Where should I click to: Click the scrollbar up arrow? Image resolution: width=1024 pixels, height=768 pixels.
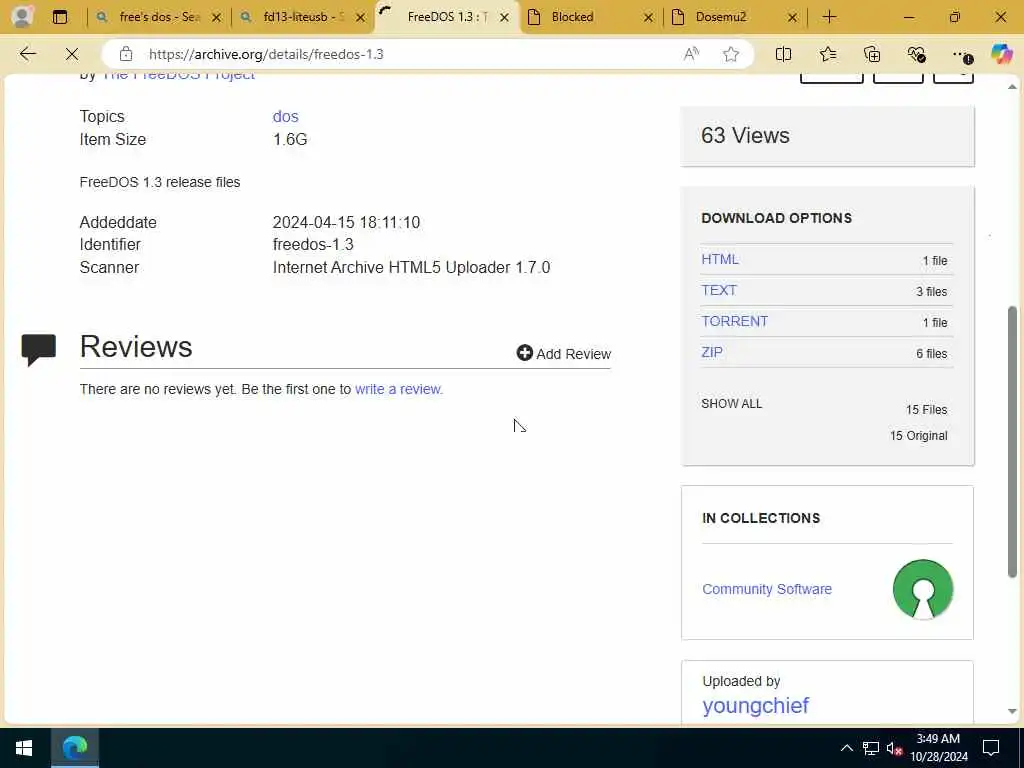tap(1012, 86)
